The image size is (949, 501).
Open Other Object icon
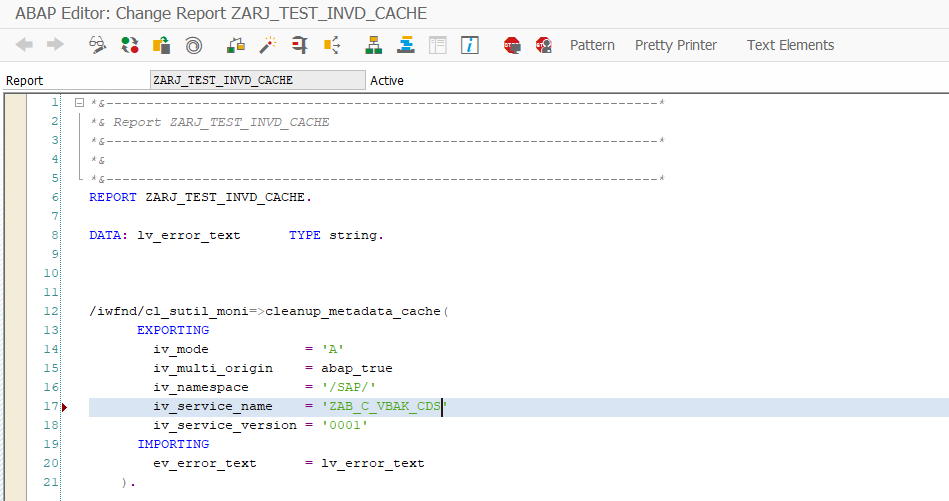coord(162,45)
